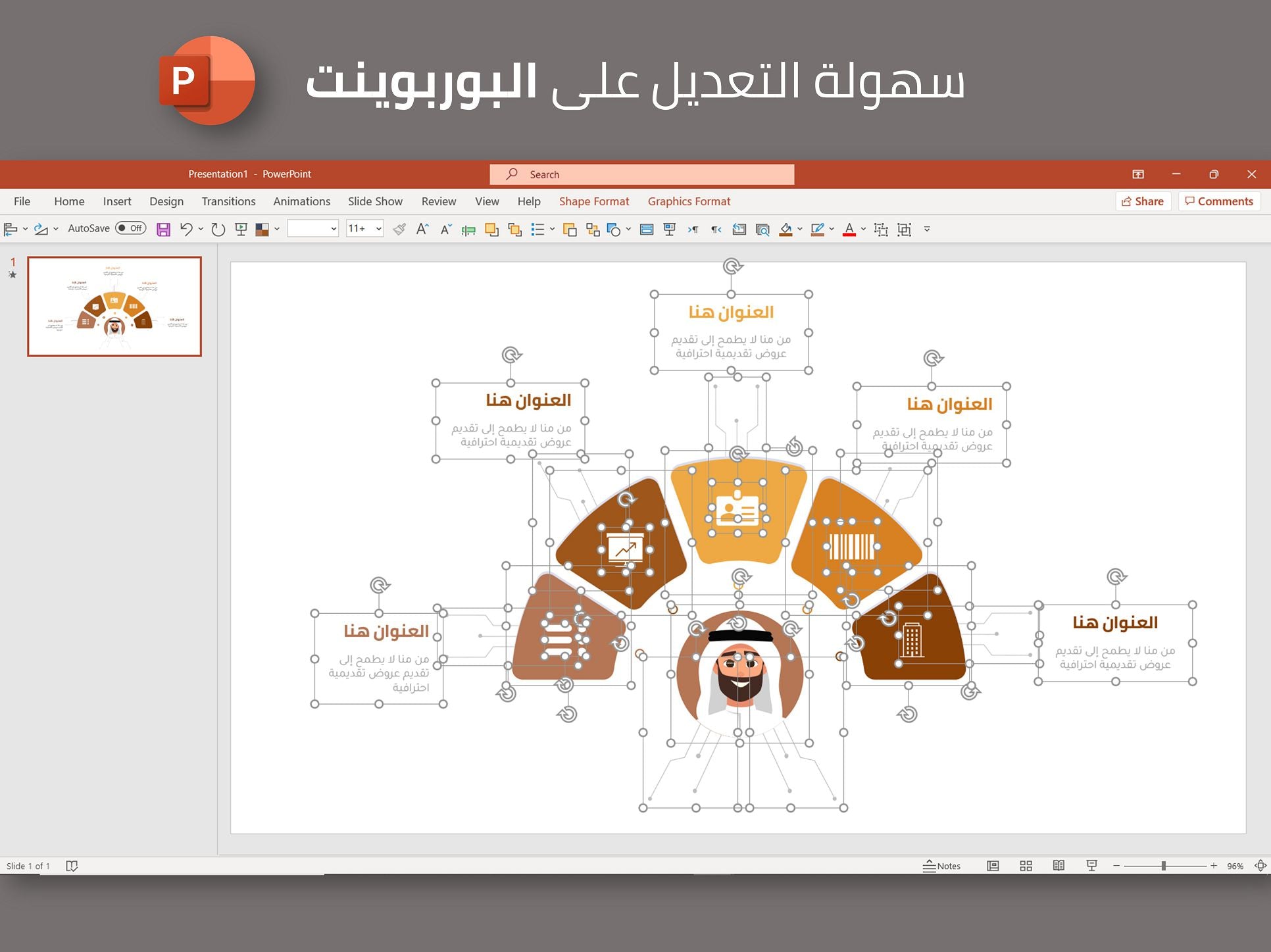The height and width of the screenshot is (952, 1271).
Task: Select the Graphics Format menu item
Action: click(x=688, y=201)
